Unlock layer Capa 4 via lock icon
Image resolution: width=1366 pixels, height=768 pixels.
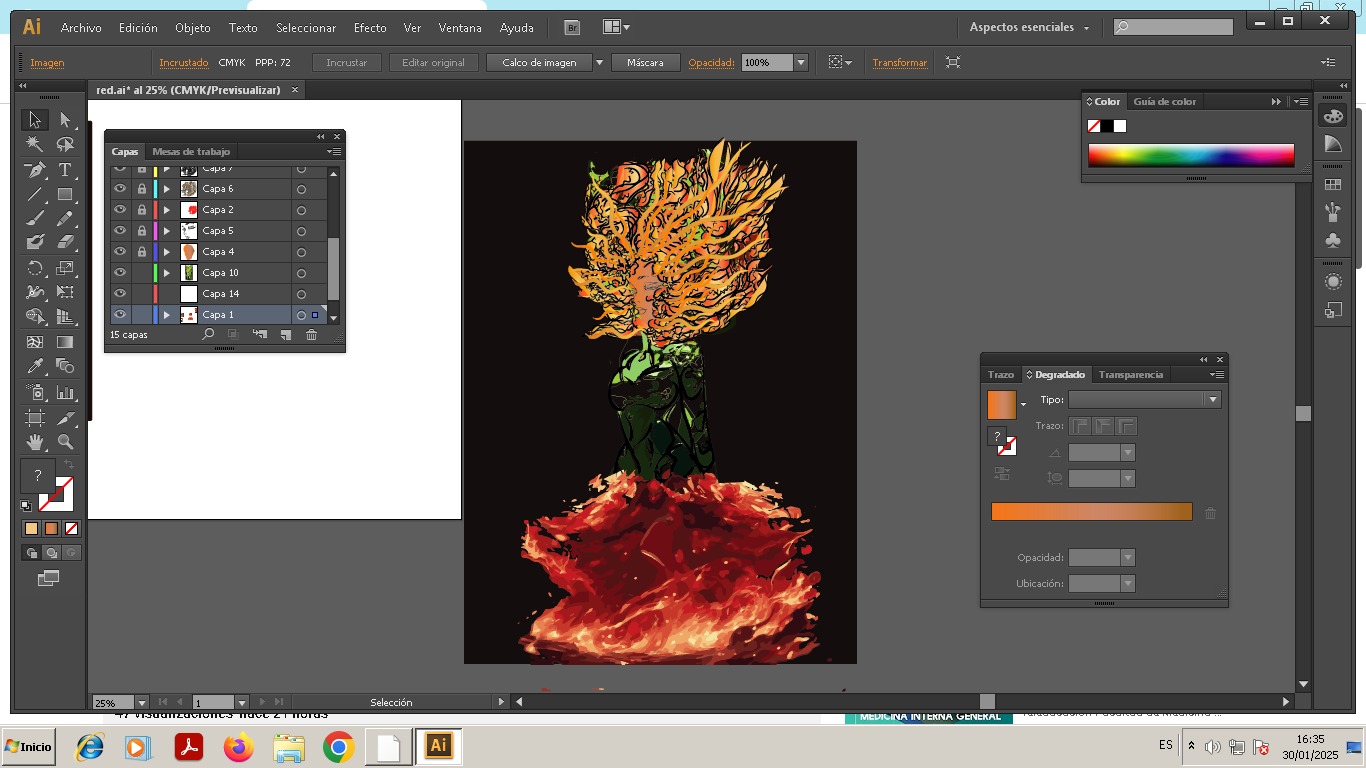[142, 252]
